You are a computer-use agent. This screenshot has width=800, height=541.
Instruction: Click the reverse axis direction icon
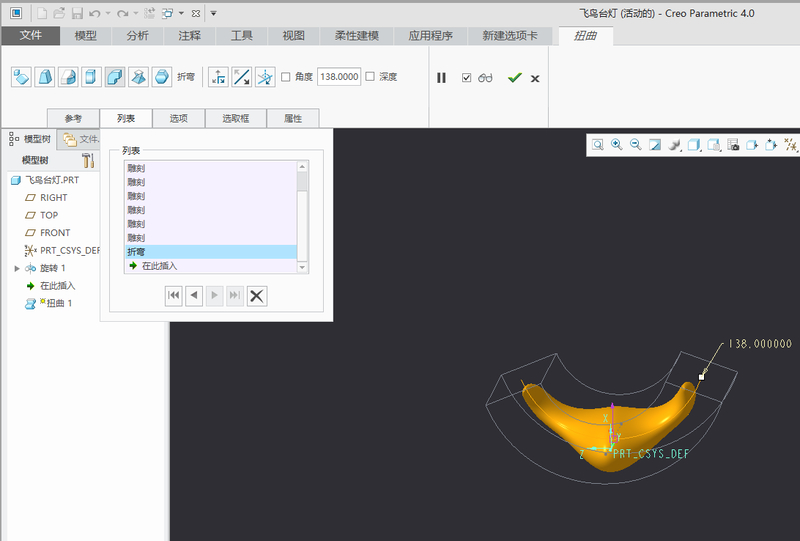click(x=241, y=77)
